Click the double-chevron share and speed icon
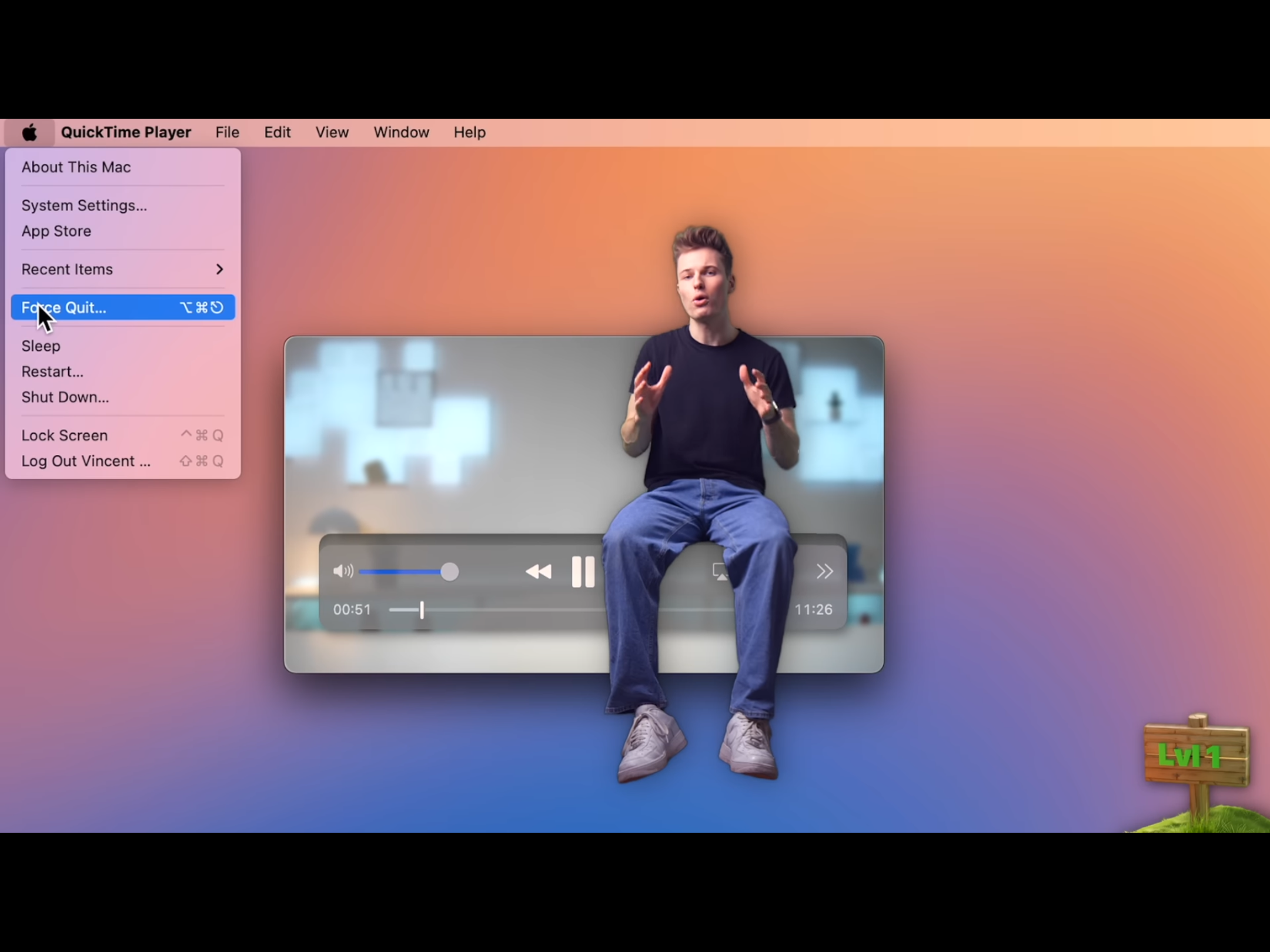 tap(824, 571)
